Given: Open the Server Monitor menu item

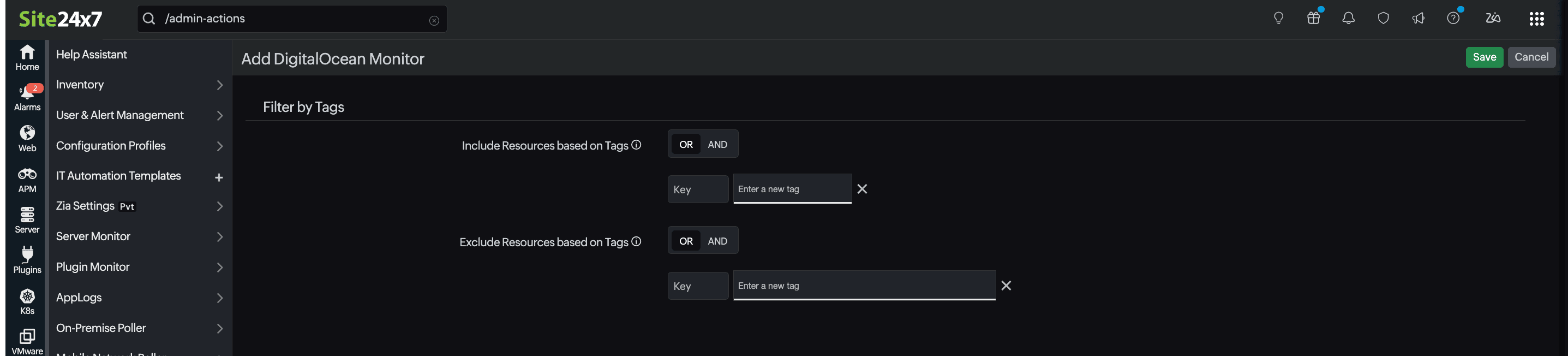Looking at the screenshot, I should point(93,236).
